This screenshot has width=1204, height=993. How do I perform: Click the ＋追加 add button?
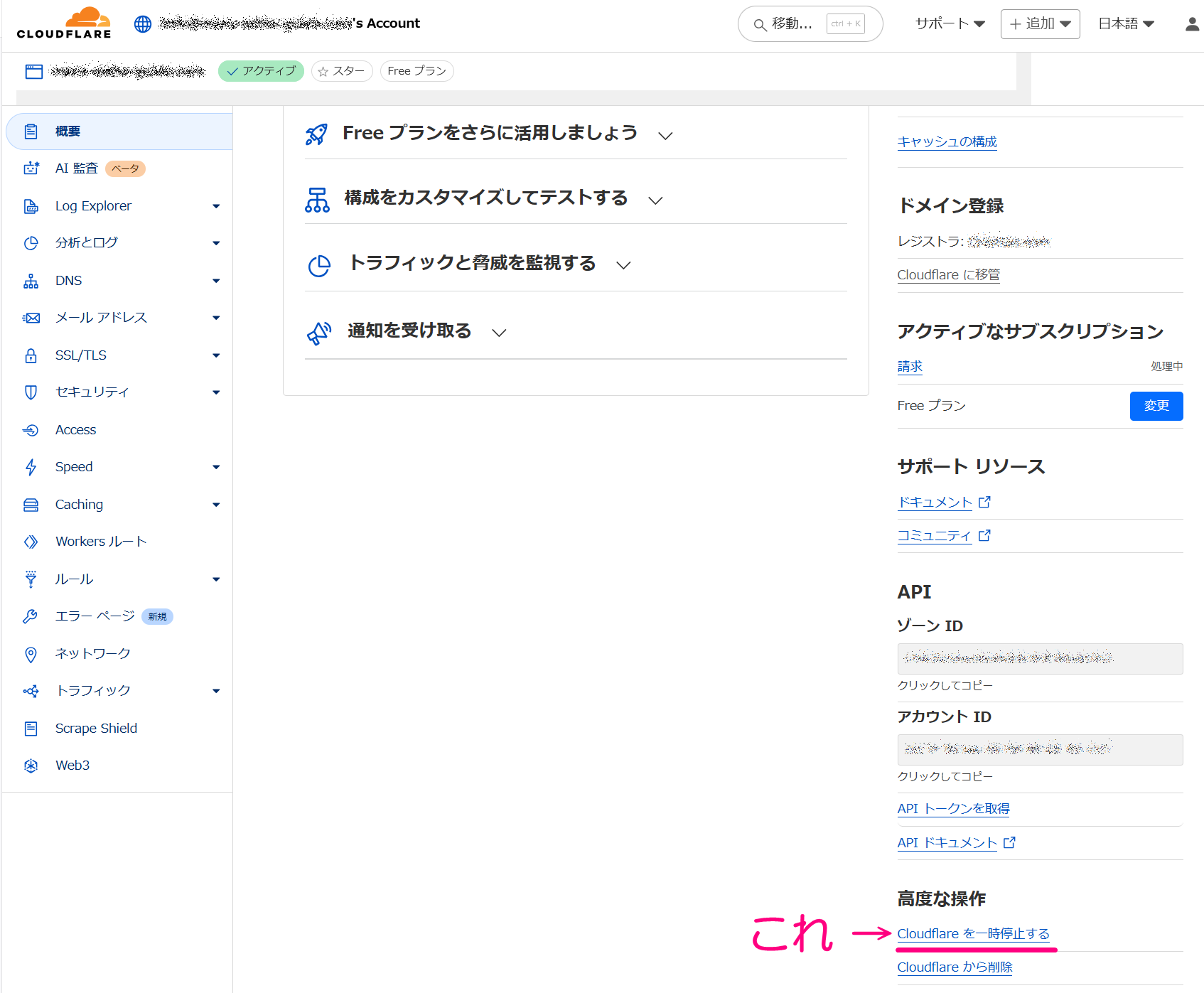click(1040, 23)
